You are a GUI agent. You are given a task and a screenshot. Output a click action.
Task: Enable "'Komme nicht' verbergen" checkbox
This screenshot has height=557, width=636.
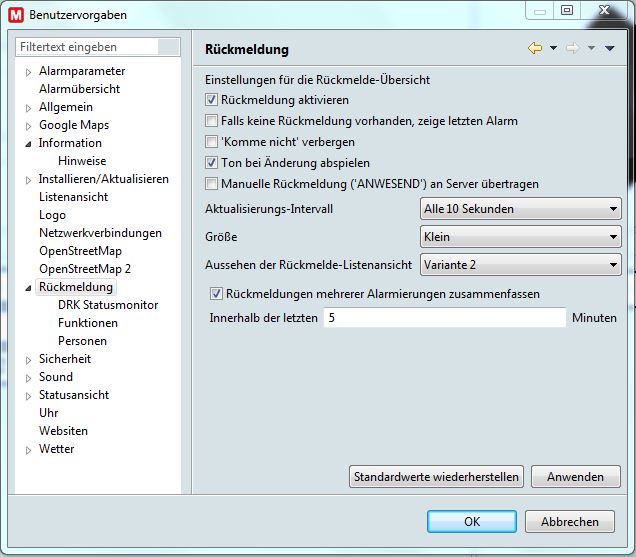211,142
